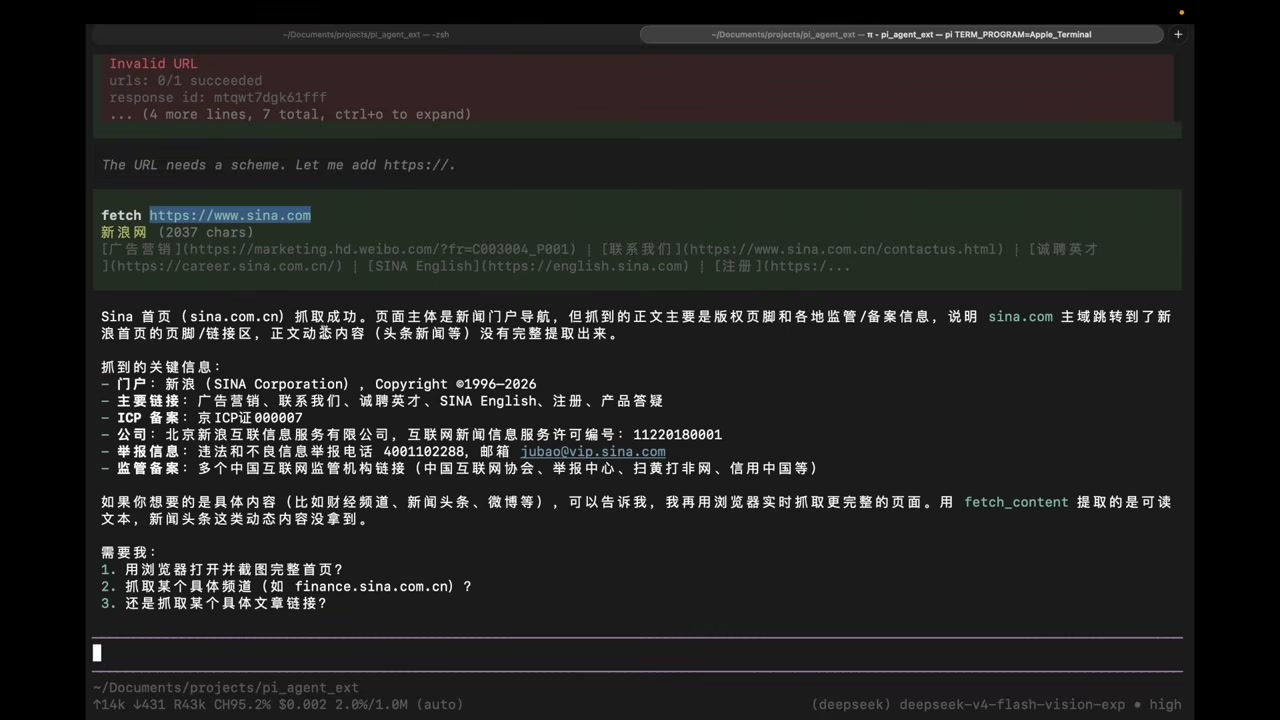Click the fetch_content highlighted term
Viewport: 1280px width, 720px height.
pyautogui.click(x=1016, y=502)
